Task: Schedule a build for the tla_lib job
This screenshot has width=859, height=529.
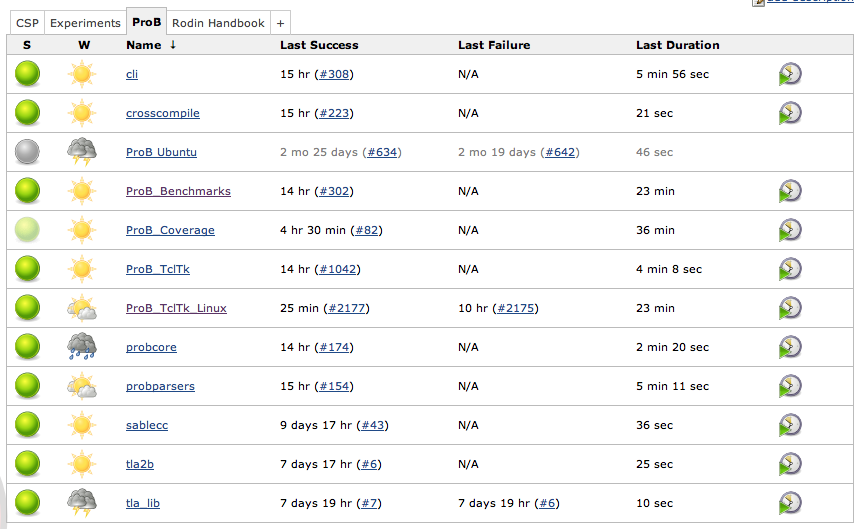Action: (x=790, y=503)
